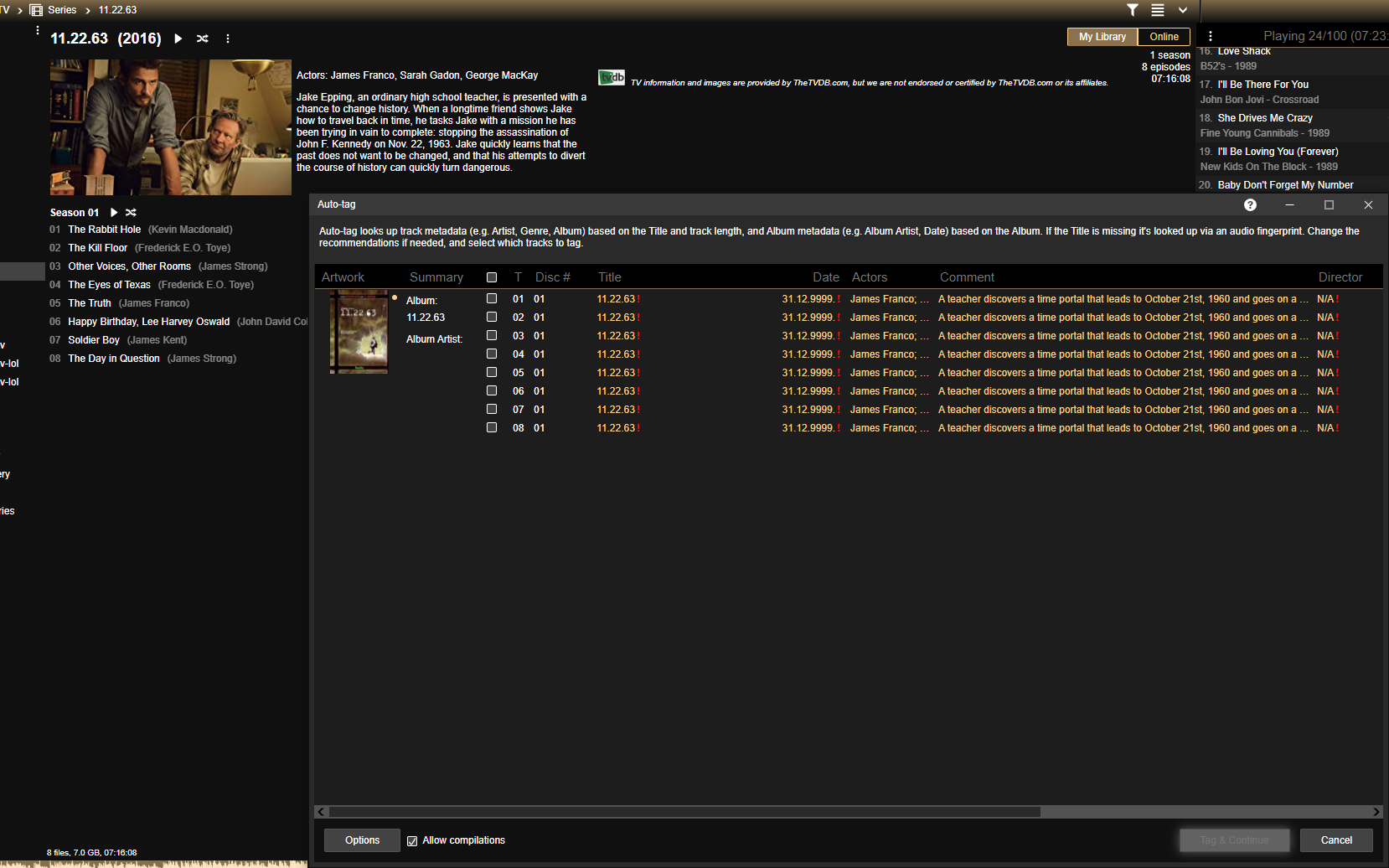Select the episode The Rabbit Hole
The image size is (1389, 868).
(104, 230)
